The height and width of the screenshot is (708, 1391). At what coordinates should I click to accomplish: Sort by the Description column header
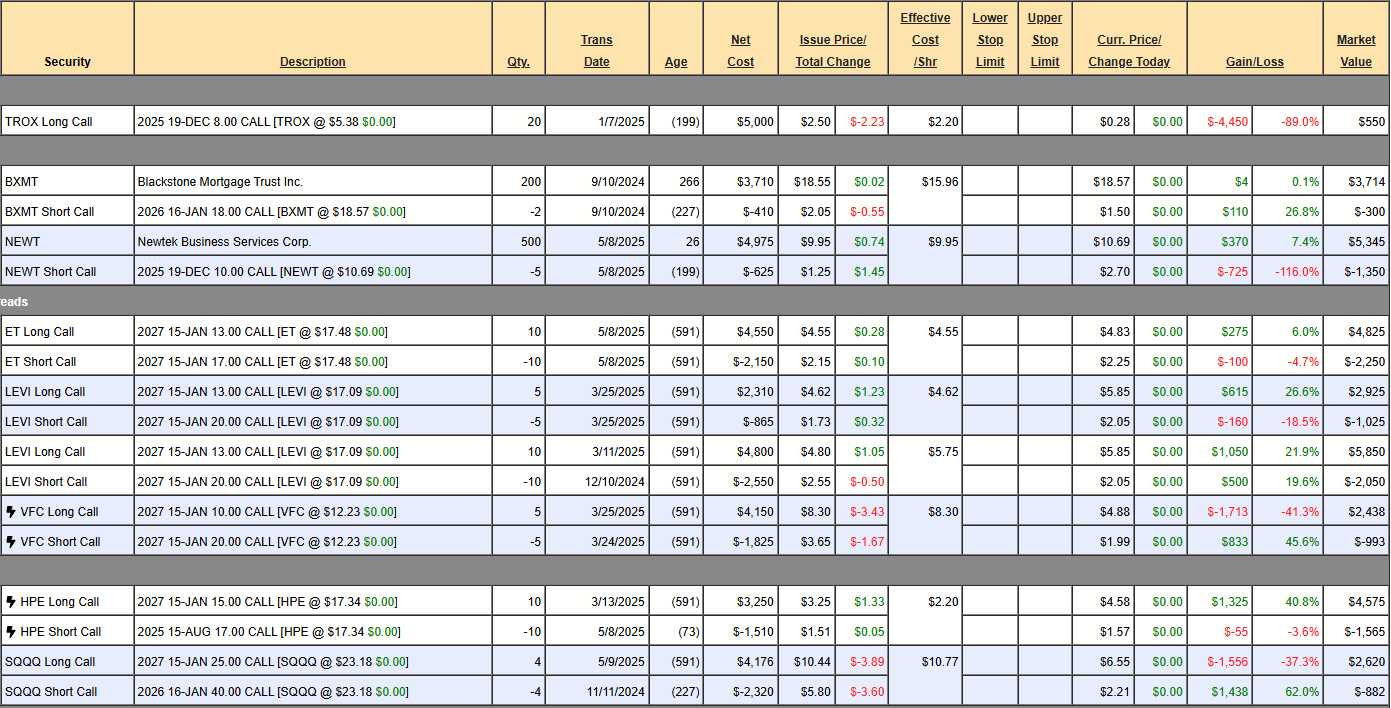pos(312,62)
